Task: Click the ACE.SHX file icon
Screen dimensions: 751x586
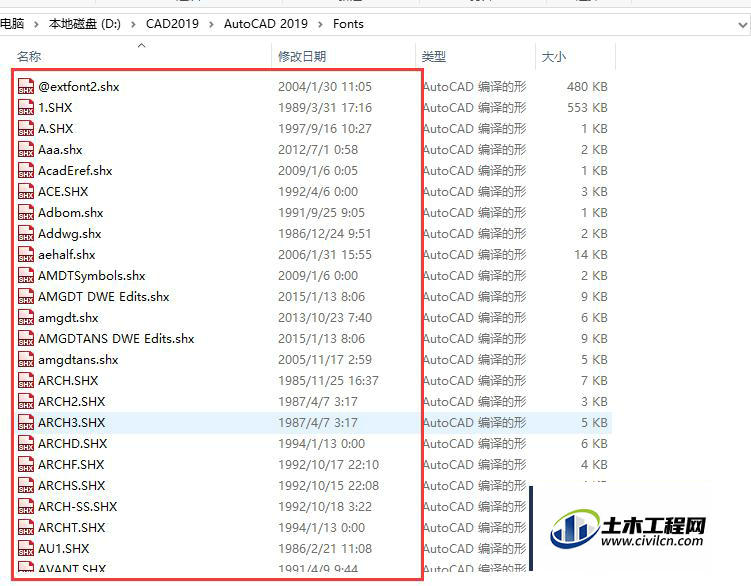Action: coord(26,192)
